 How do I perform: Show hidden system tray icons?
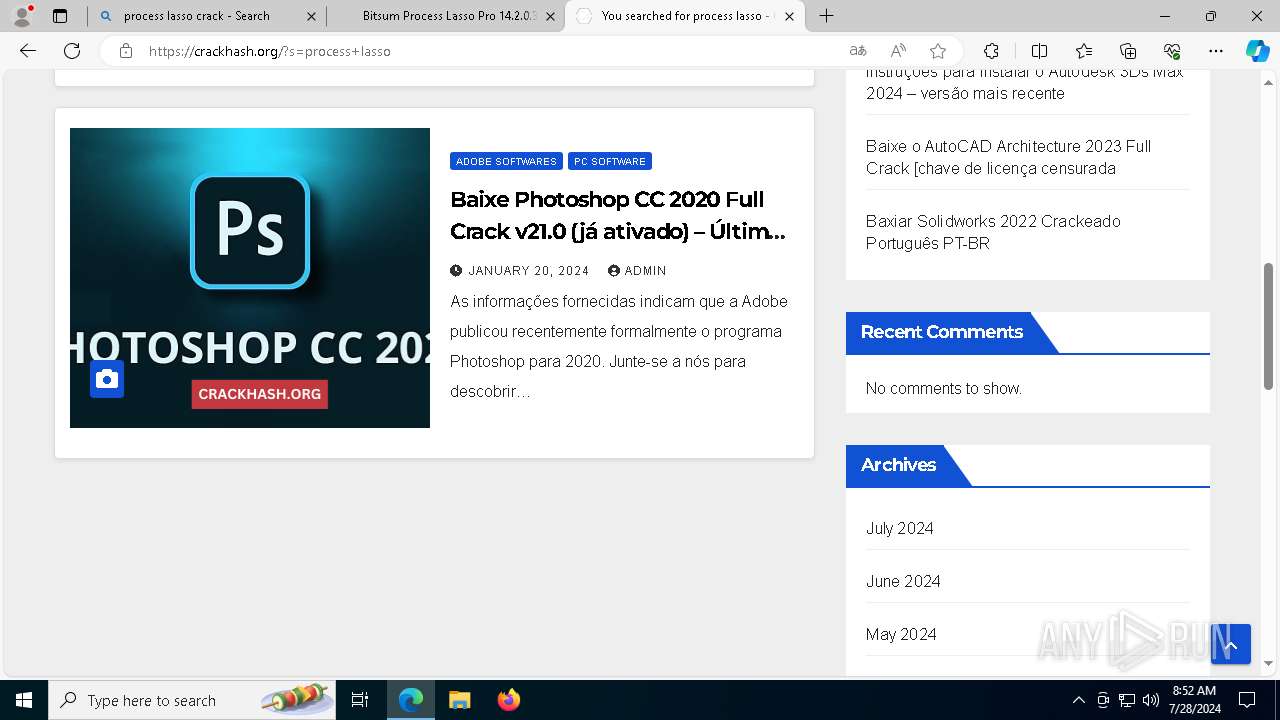[x=1078, y=700]
